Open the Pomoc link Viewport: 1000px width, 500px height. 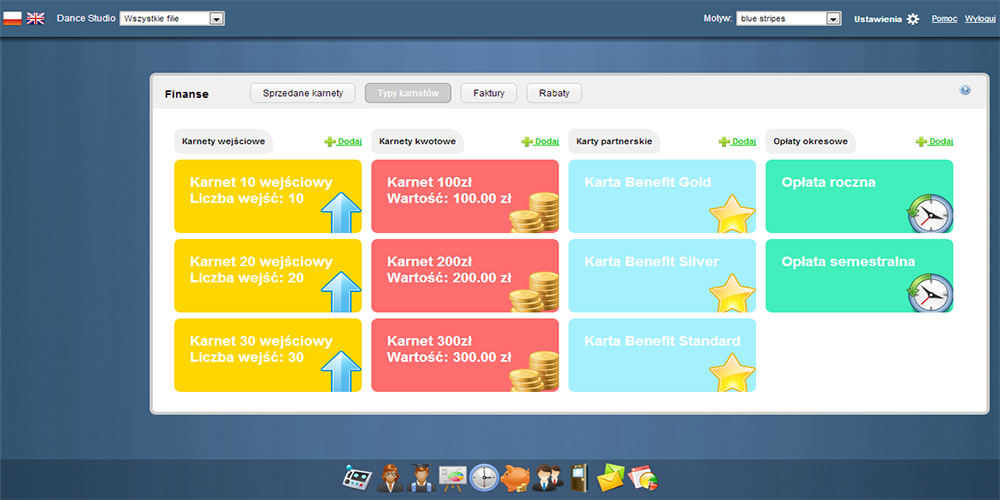[944, 18]
